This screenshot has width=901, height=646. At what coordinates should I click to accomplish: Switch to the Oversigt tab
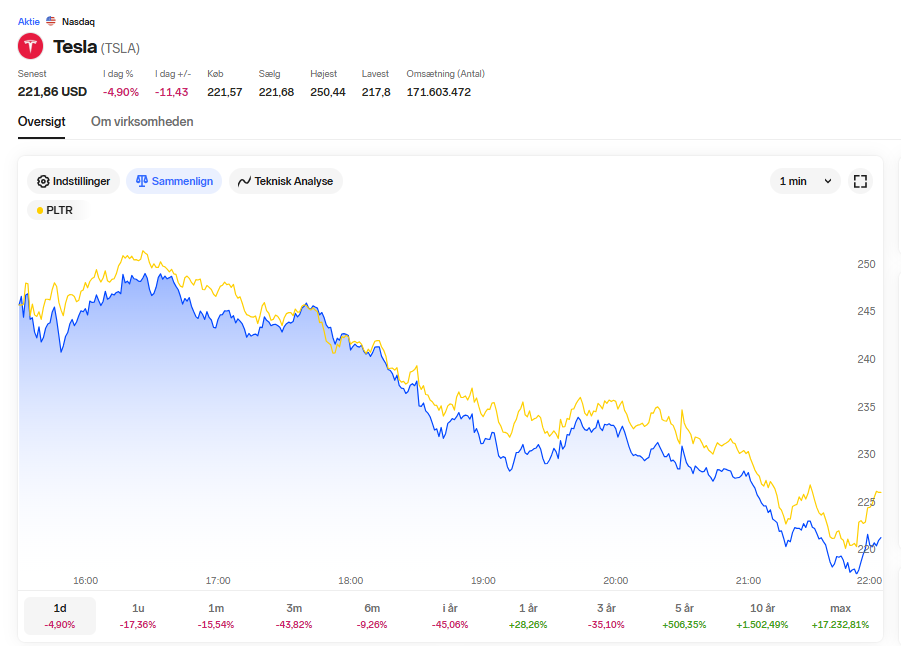(x=41, y=122)
